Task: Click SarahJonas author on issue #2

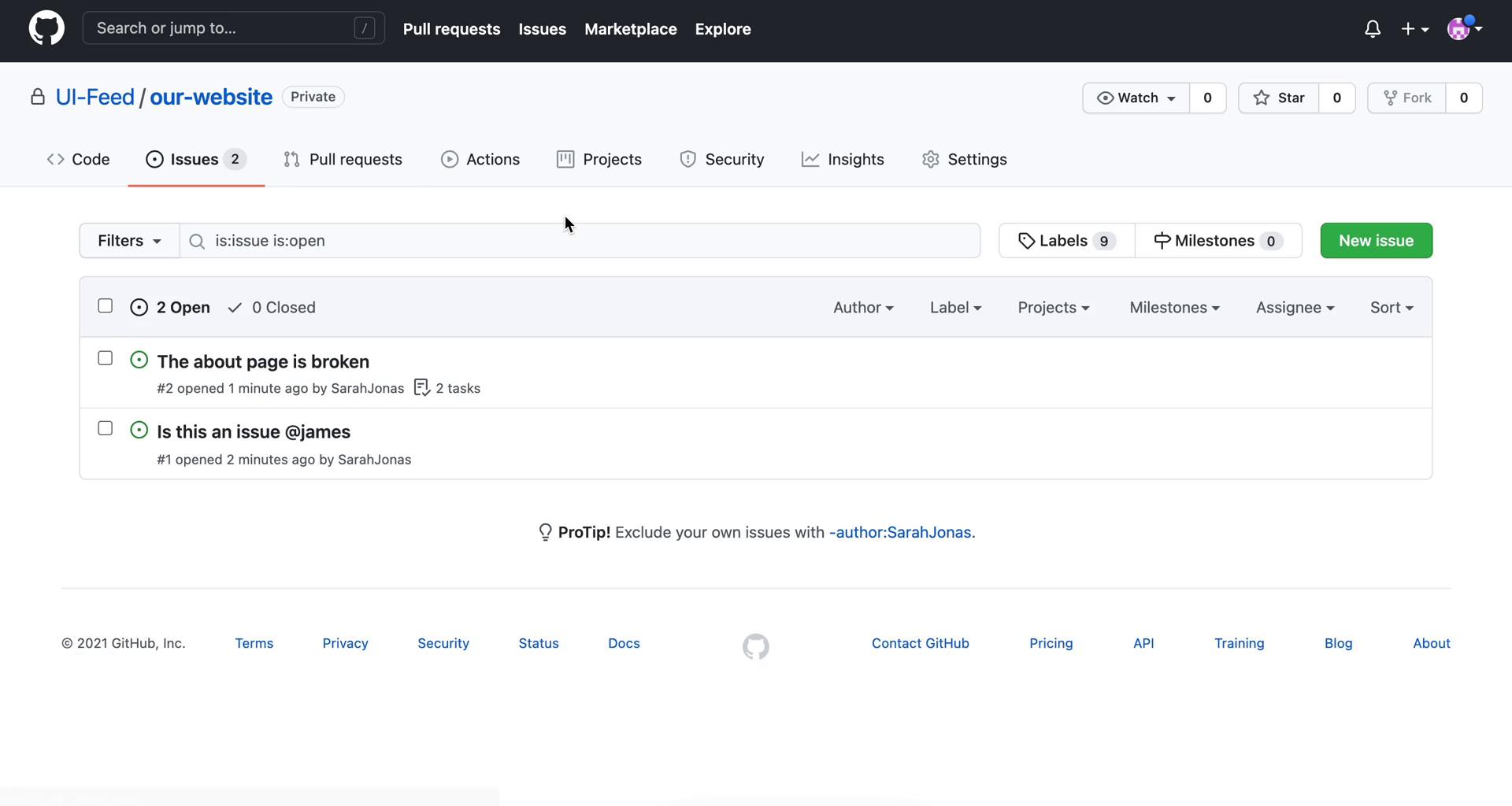Action: point(368,388)
